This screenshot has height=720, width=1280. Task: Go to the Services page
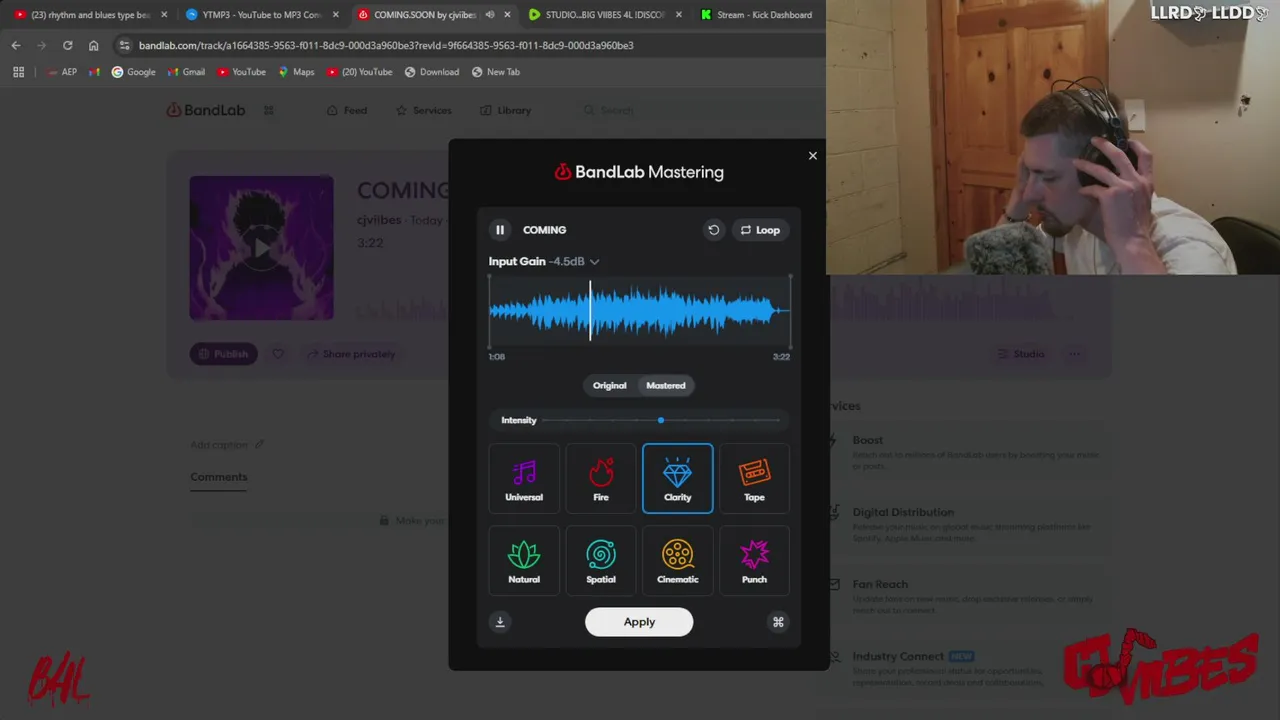pyautogui.click(x=423, y=110)
